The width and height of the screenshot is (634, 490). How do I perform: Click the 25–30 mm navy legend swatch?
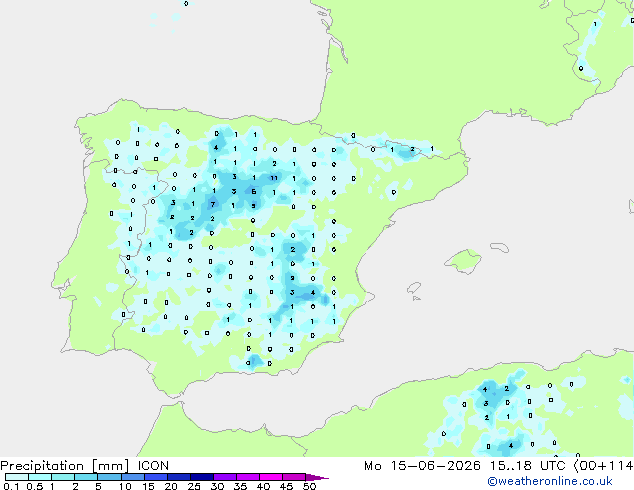point(201,477)
